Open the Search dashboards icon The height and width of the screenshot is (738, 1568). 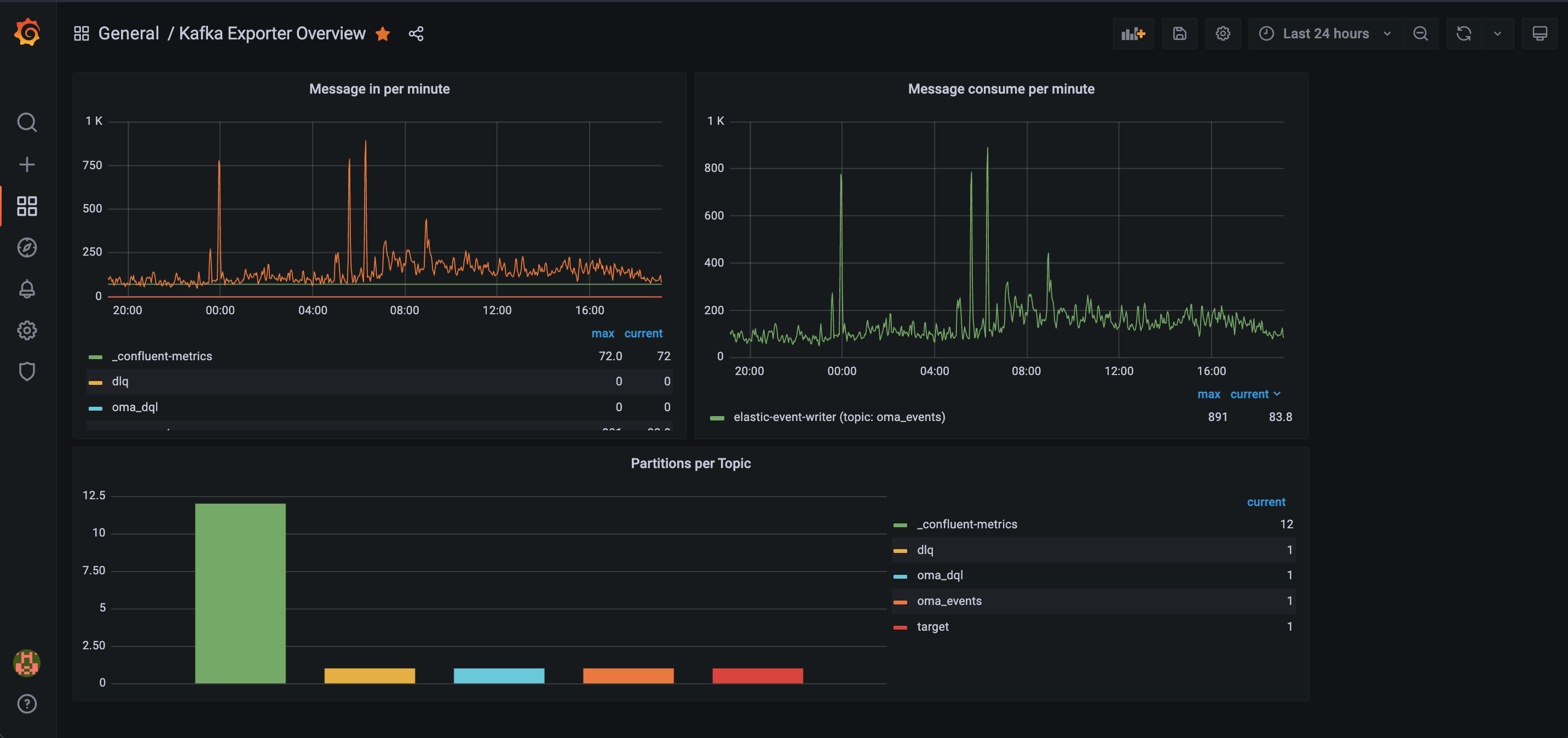click(27, 123)
